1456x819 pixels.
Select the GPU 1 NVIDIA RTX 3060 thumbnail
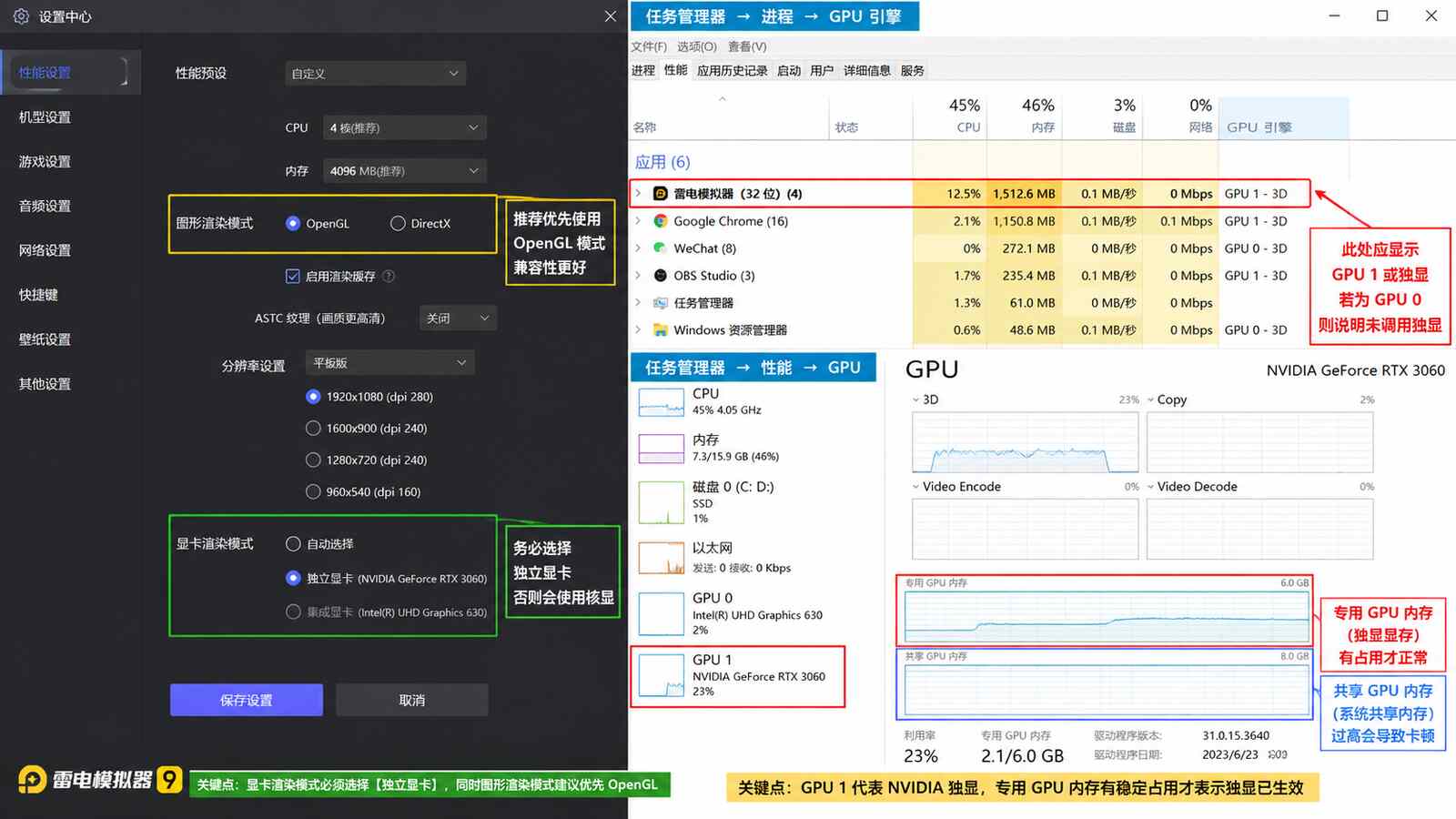pyautogui.click(x=662, y=676)
